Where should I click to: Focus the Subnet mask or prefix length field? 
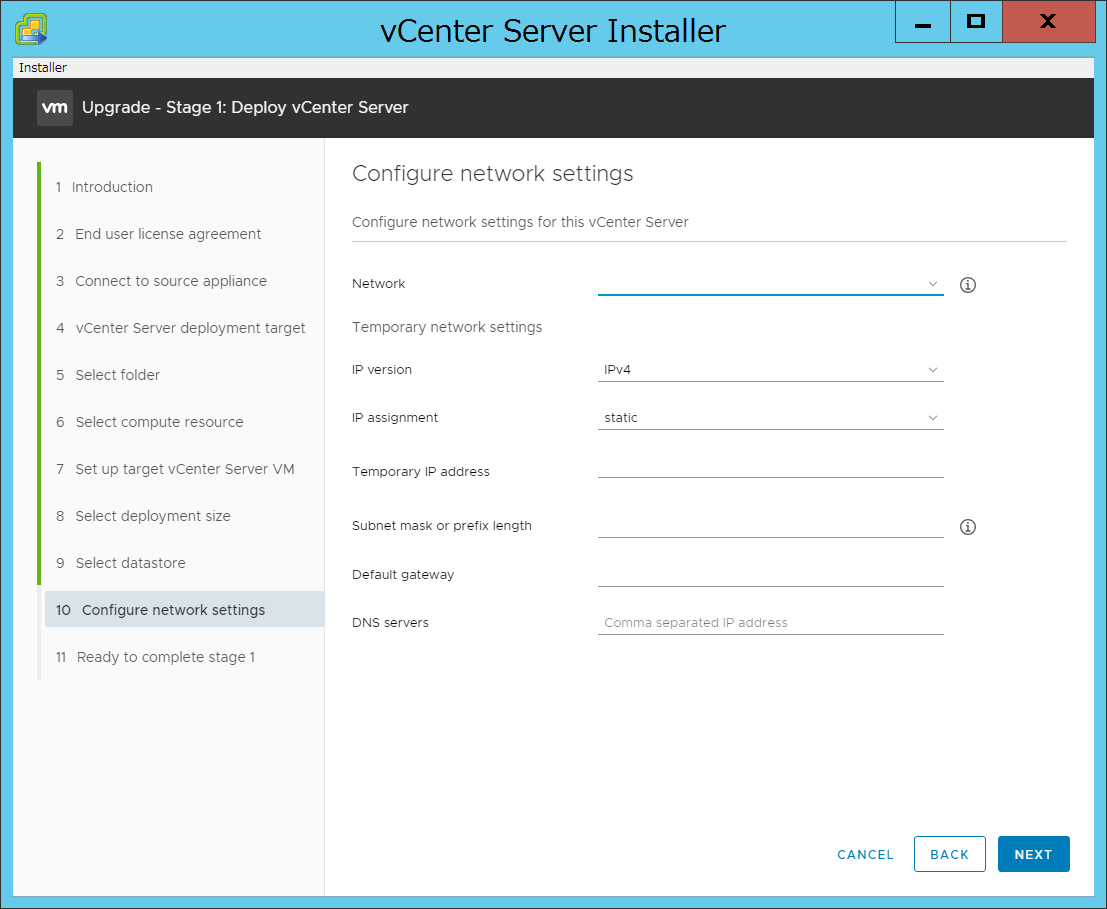click(x=770, y=526)
